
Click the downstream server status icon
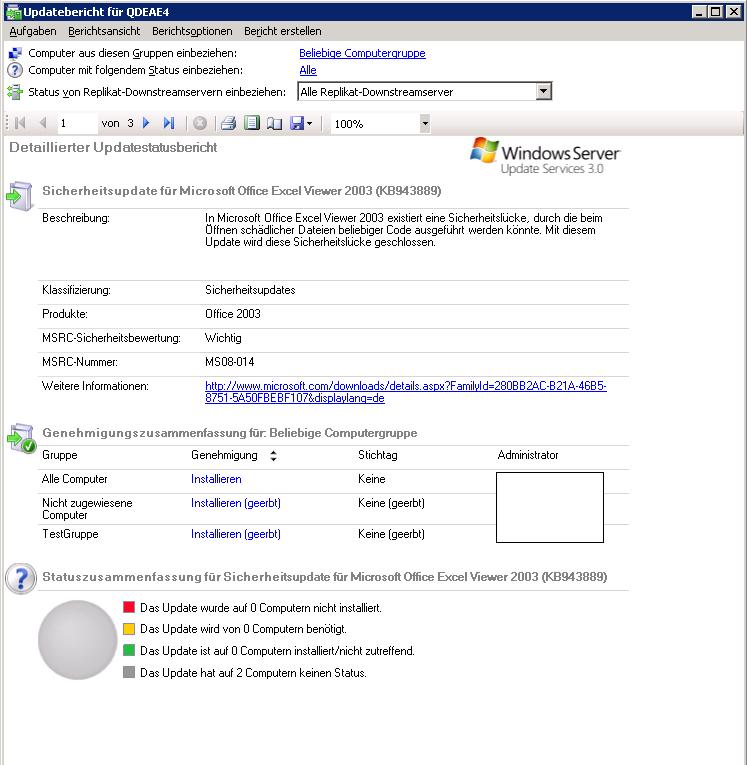(15, 92)
